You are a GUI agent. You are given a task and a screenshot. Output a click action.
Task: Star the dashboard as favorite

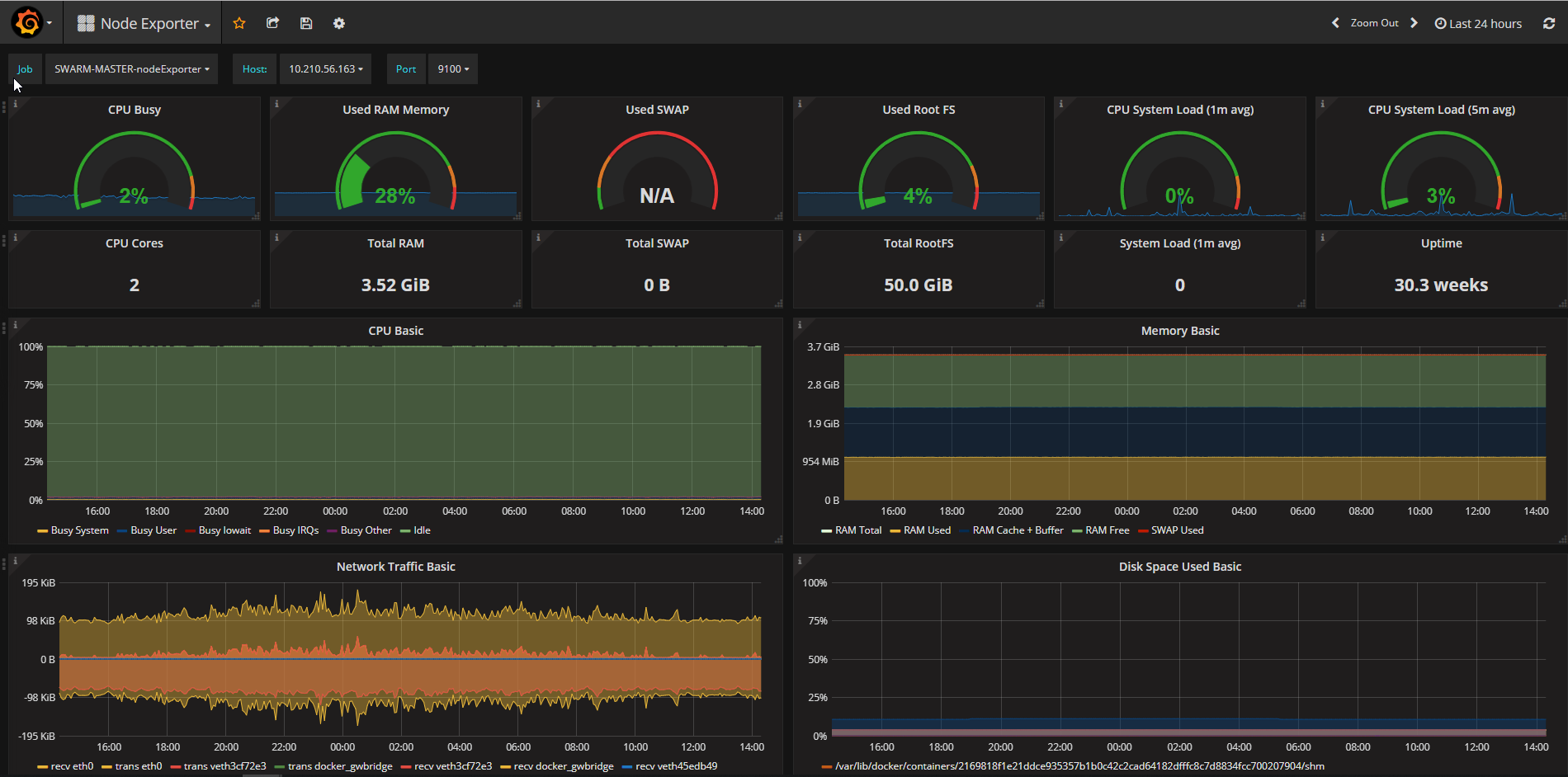[239, 23]
